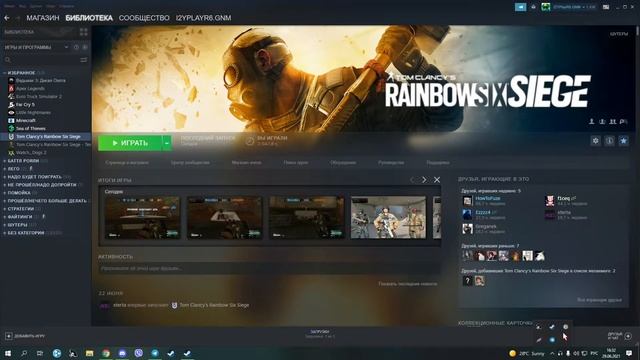Open the I2YPLAYR6.GNM profile tab
This screenshot has width=640, height=360.
203,18
